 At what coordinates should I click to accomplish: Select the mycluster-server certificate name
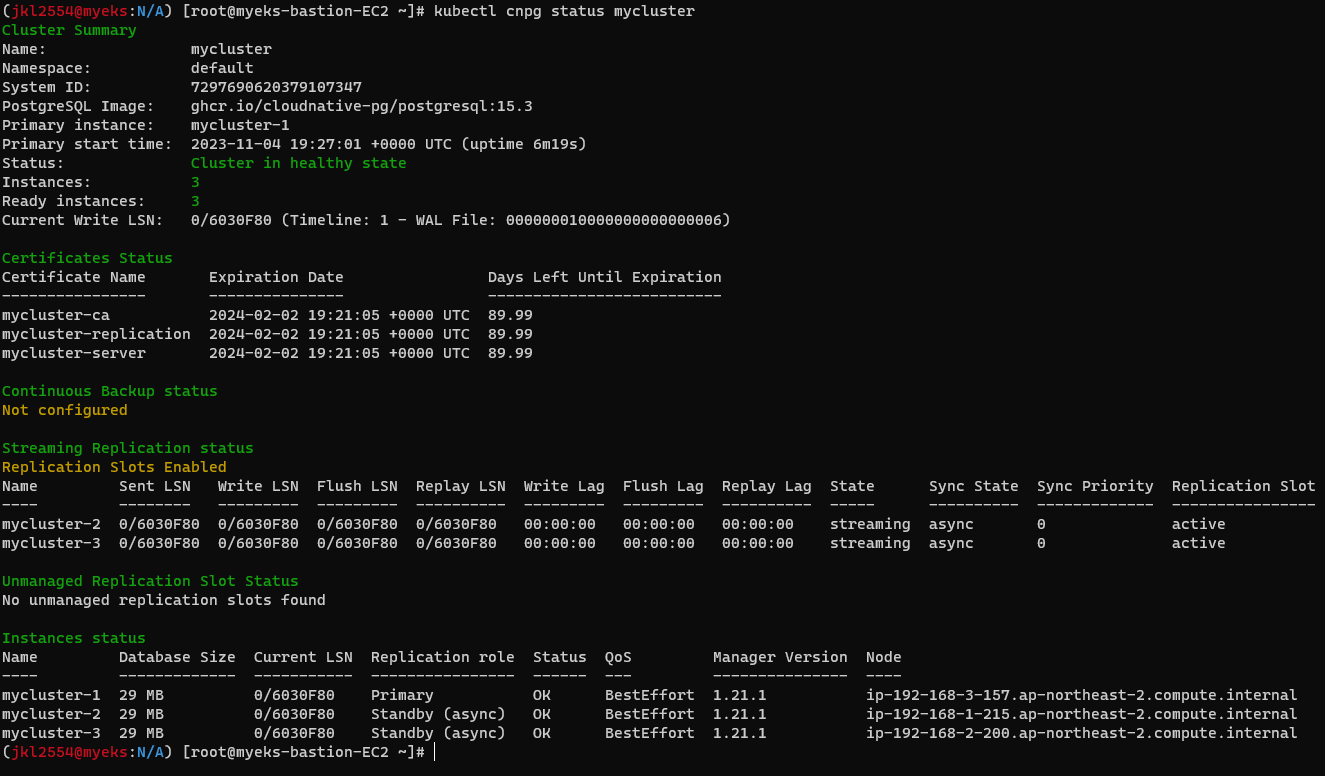(x=74, y=353)
